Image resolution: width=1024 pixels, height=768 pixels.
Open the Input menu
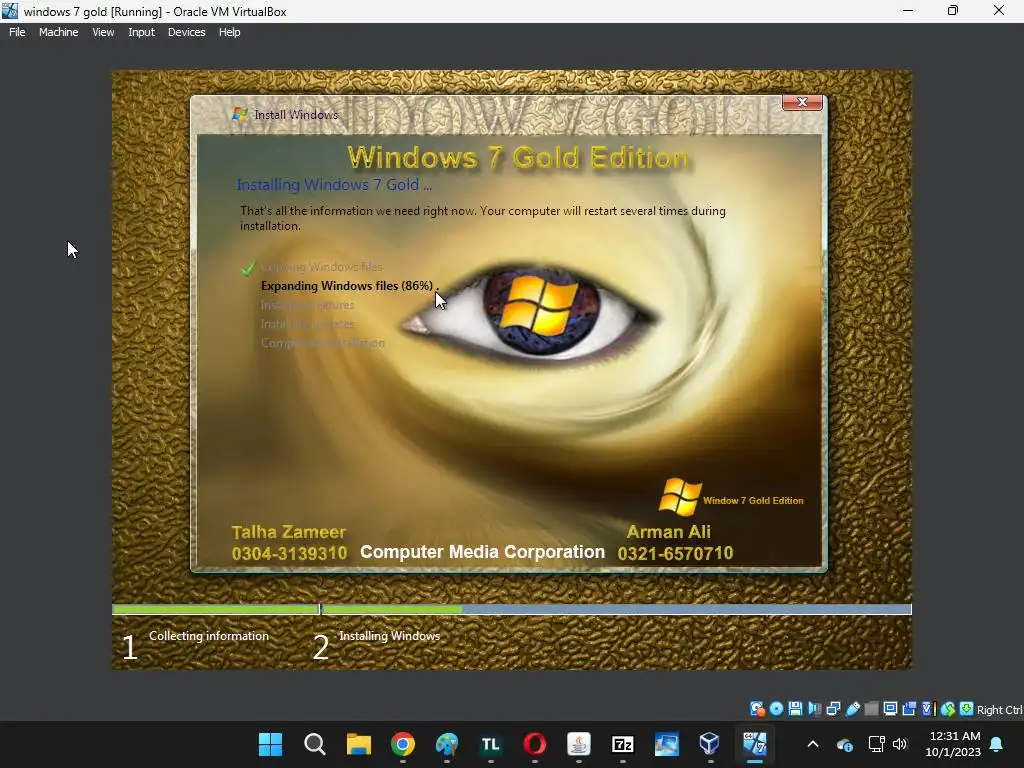pyautogui.click(x=141, y=32)
